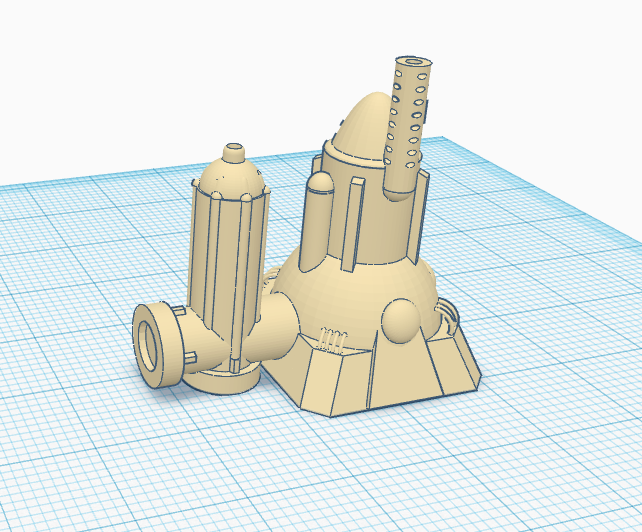Image resolution: width=642 pixels, height=532 pixels.
Task: Click the open top hole of the perforated tube
Action: click(x=414, y=62)
